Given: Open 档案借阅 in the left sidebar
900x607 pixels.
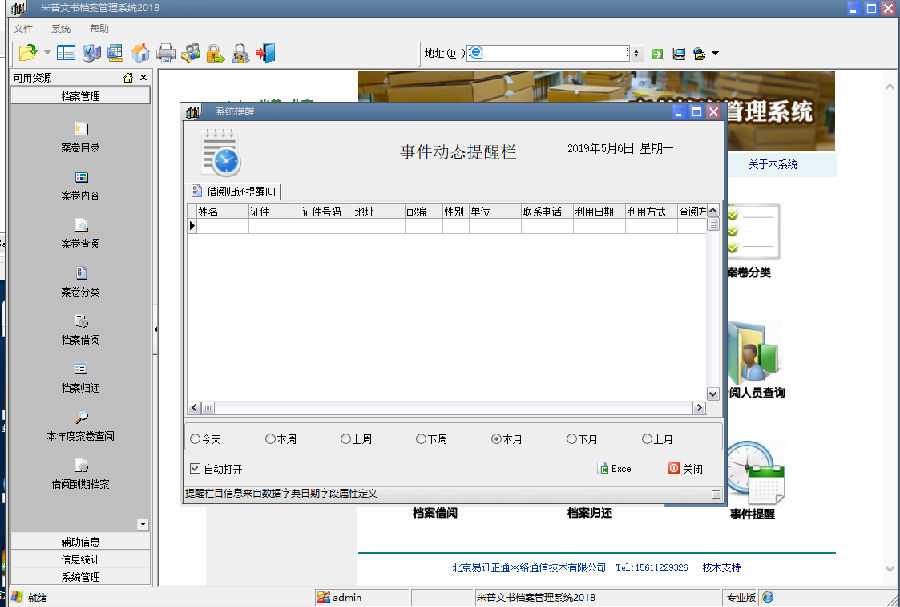Looking at the screenshot, I should [x=81, y=330].
